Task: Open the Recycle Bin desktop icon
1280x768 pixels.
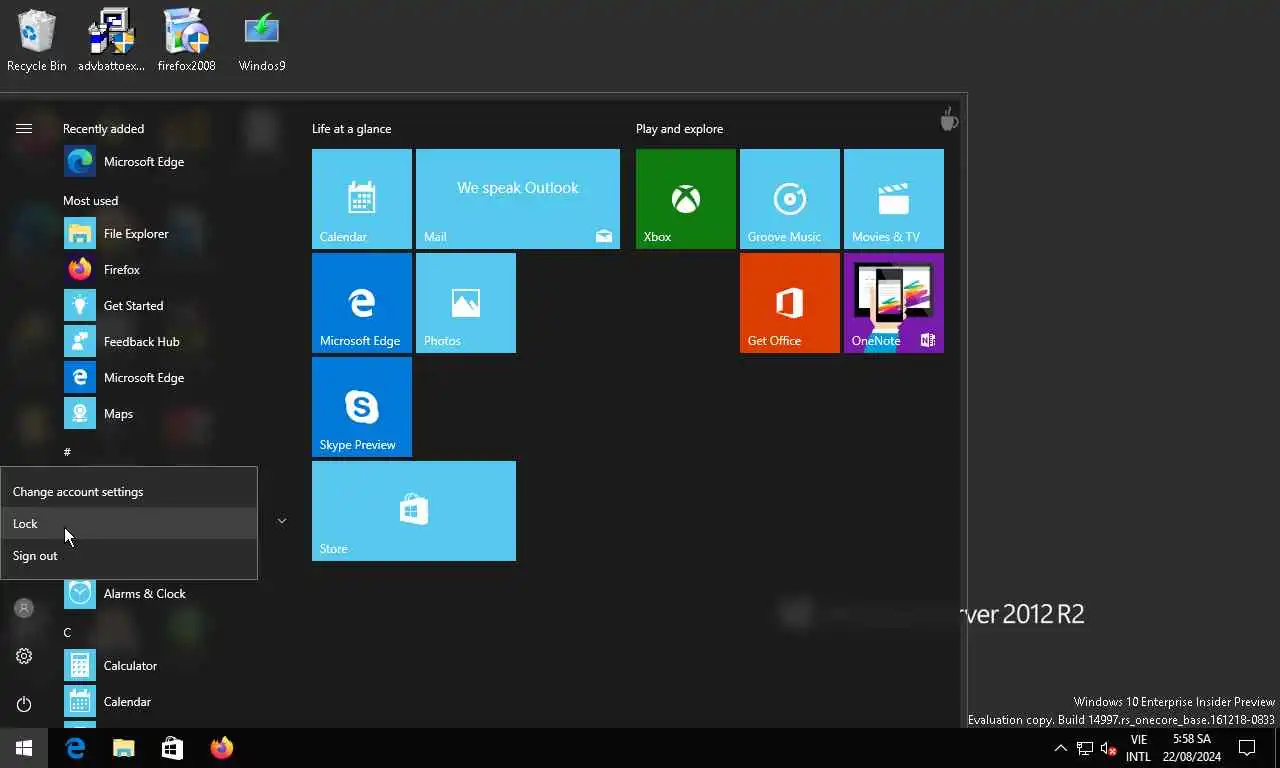Action: (x=37, y=40)
